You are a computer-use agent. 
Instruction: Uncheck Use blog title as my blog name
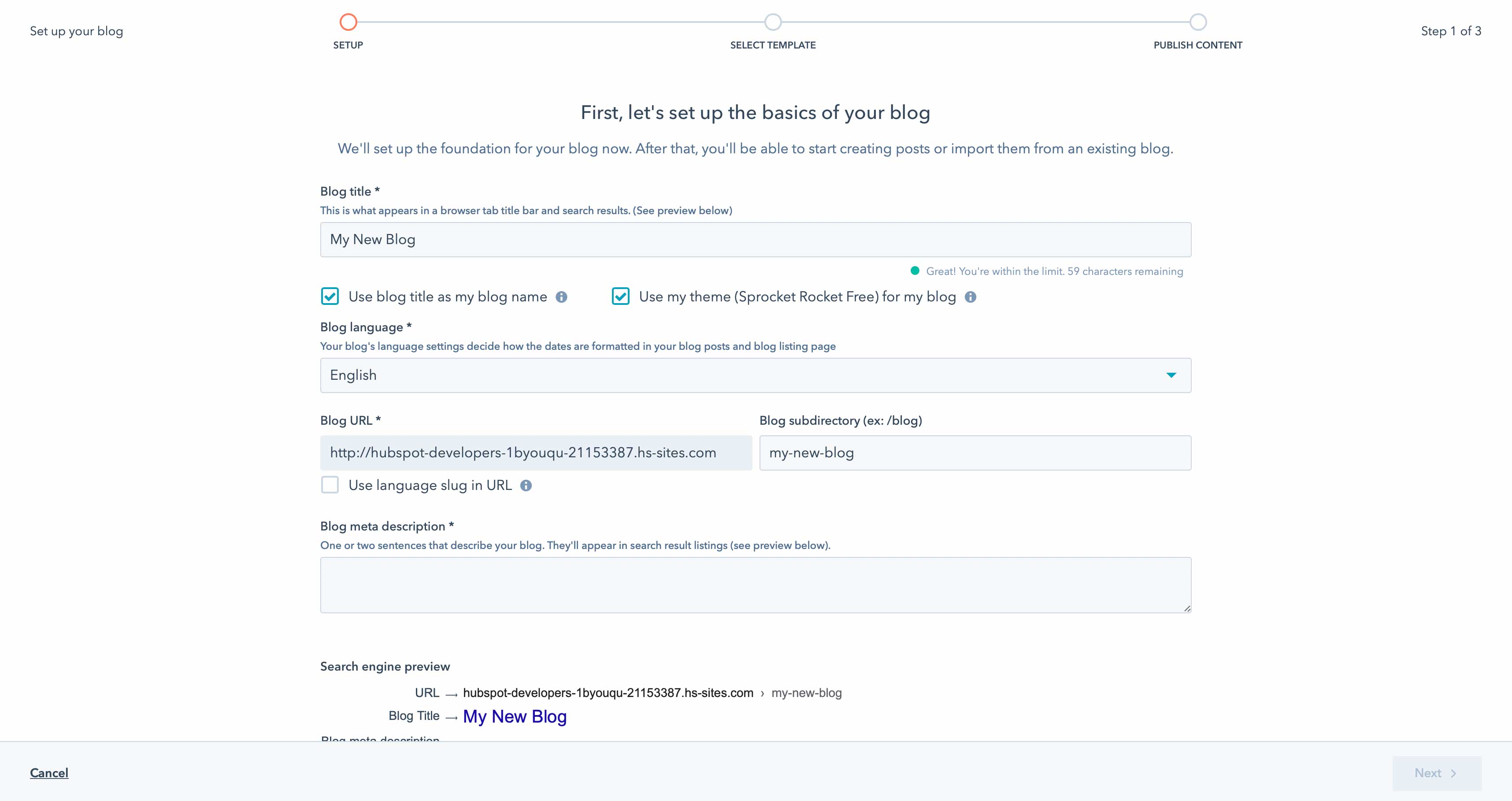pyautogui.click(x=330, y=297)
